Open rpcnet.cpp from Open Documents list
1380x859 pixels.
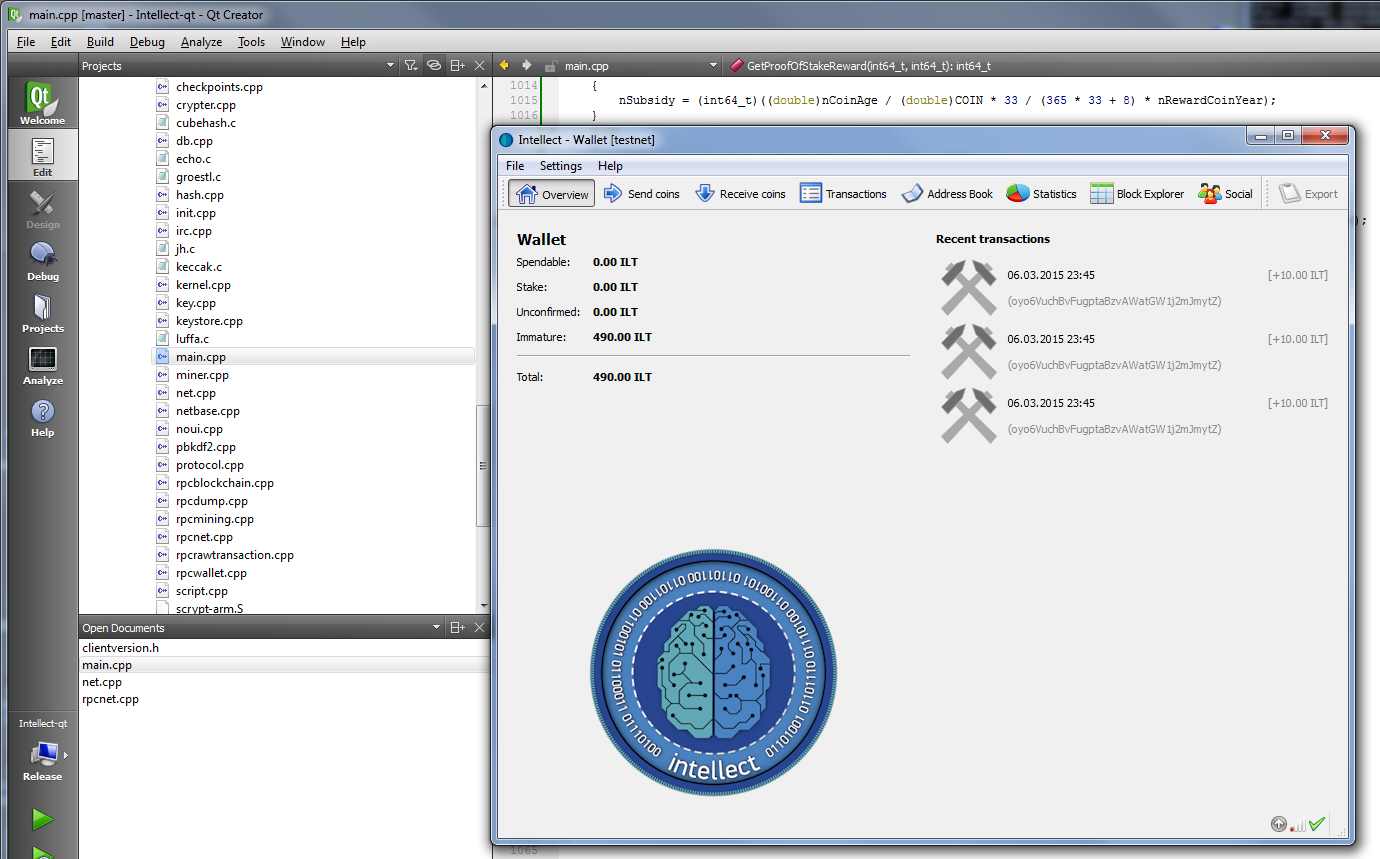tap(110, 699)
